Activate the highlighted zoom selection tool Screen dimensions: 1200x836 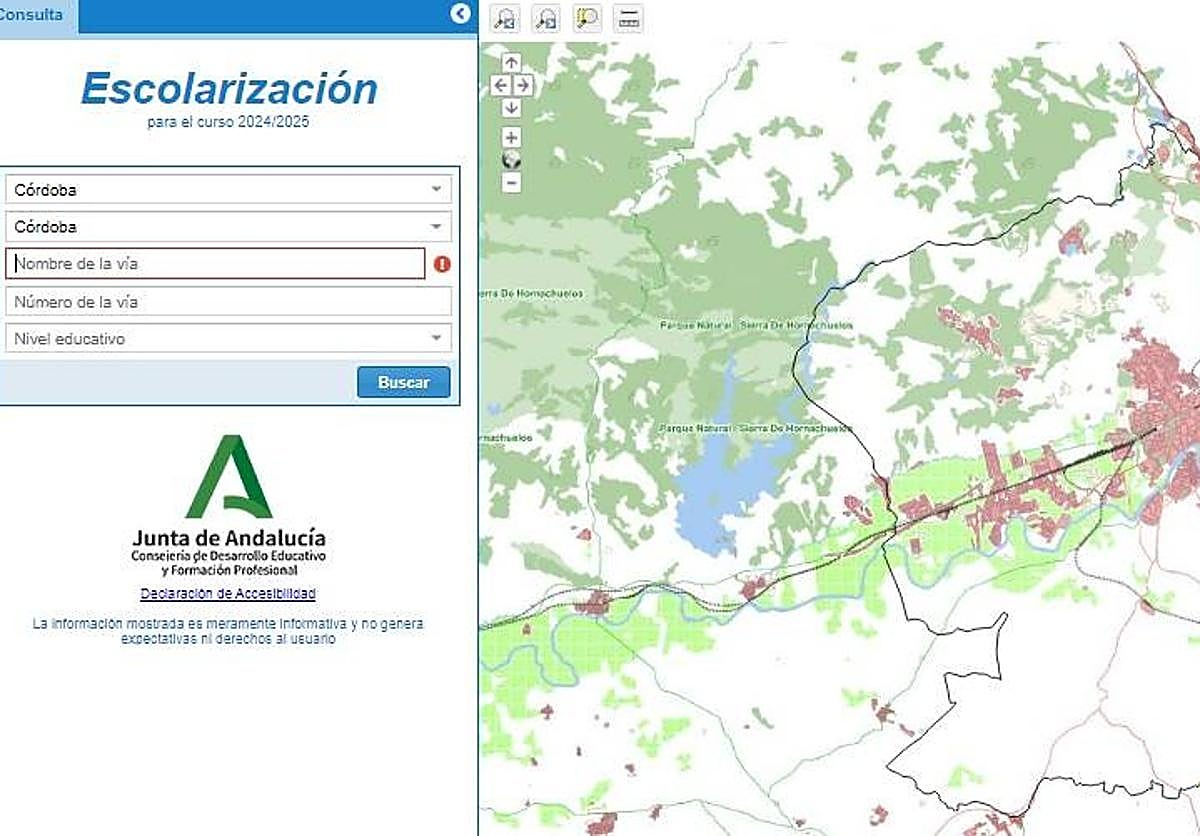tap(588, 18)
